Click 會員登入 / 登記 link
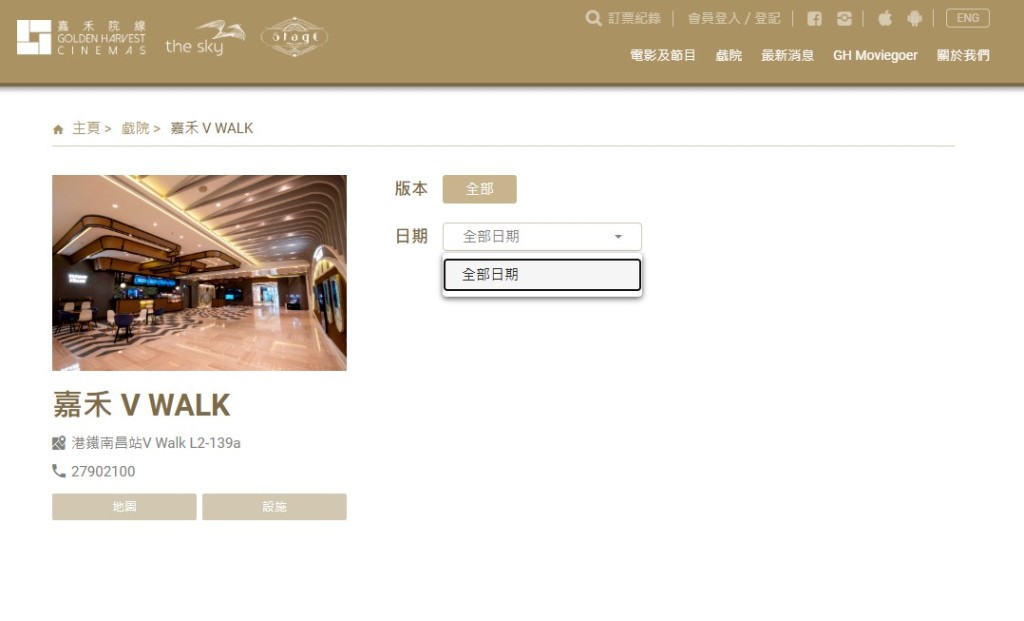Image resolution: width=1024 pixels, height=621 pixels. [733, 18]
